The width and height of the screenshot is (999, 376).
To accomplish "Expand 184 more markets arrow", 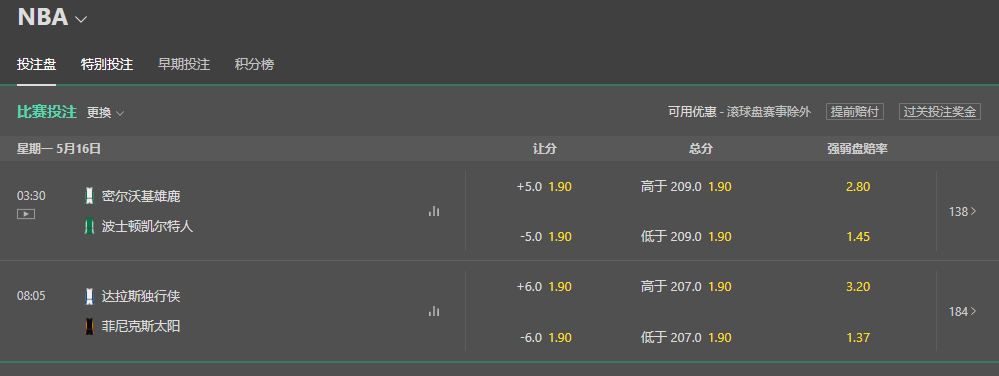I will [962, 312].
